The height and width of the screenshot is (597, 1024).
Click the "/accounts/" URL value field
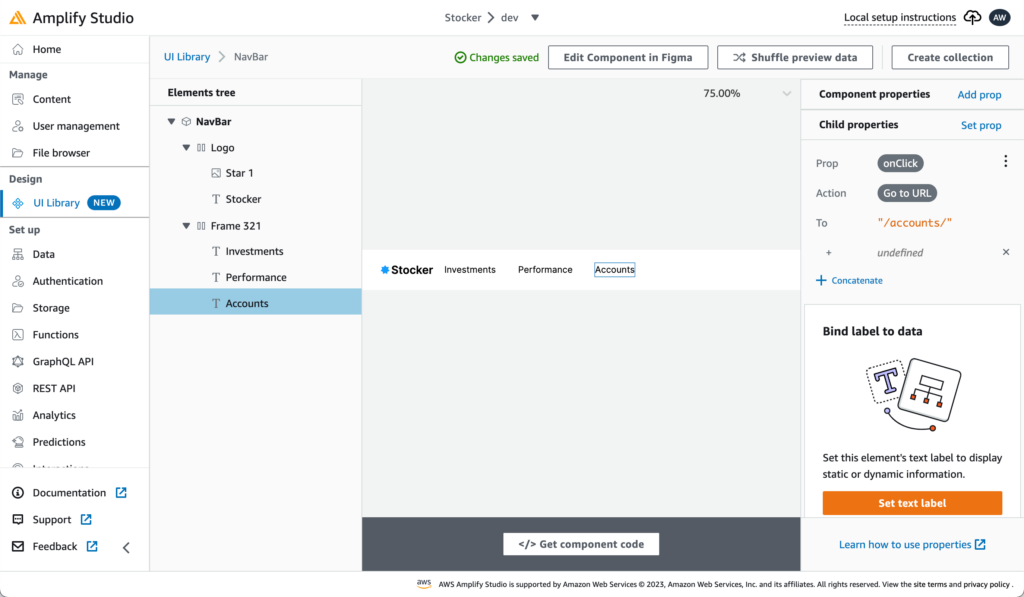coord(914,223)
